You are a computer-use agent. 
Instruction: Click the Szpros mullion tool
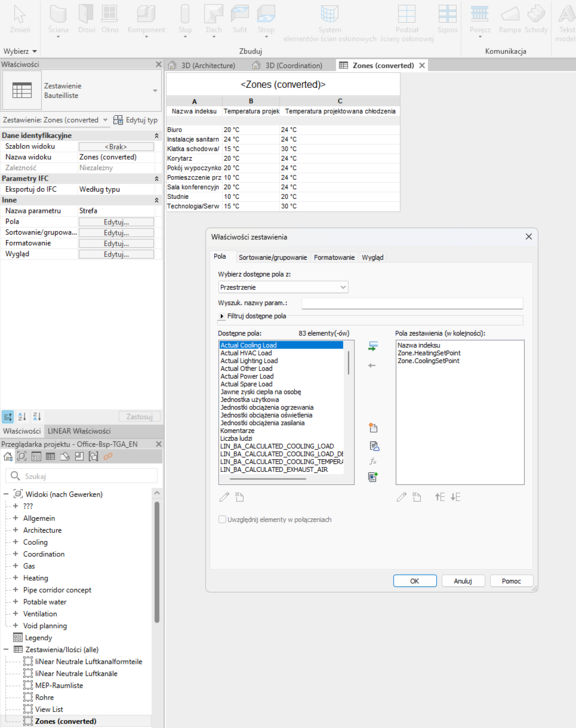(447, 20)
